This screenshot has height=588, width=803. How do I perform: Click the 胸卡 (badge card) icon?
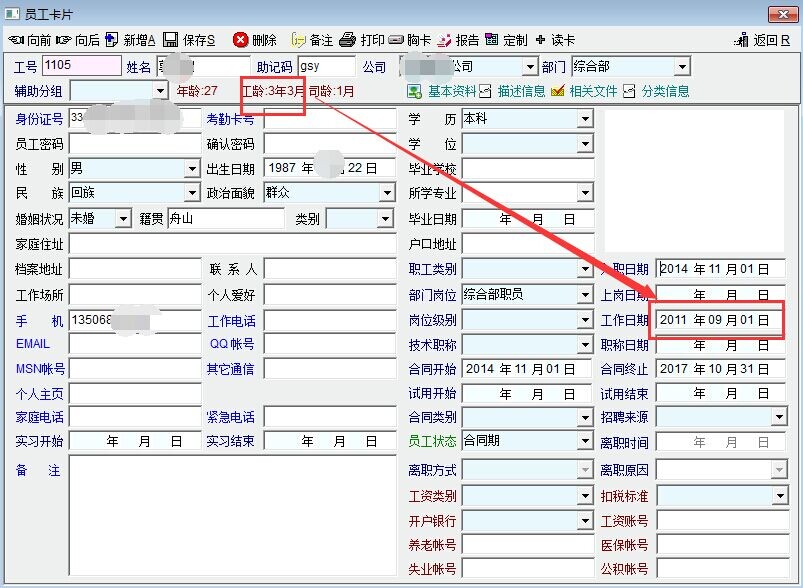point(396,40)
